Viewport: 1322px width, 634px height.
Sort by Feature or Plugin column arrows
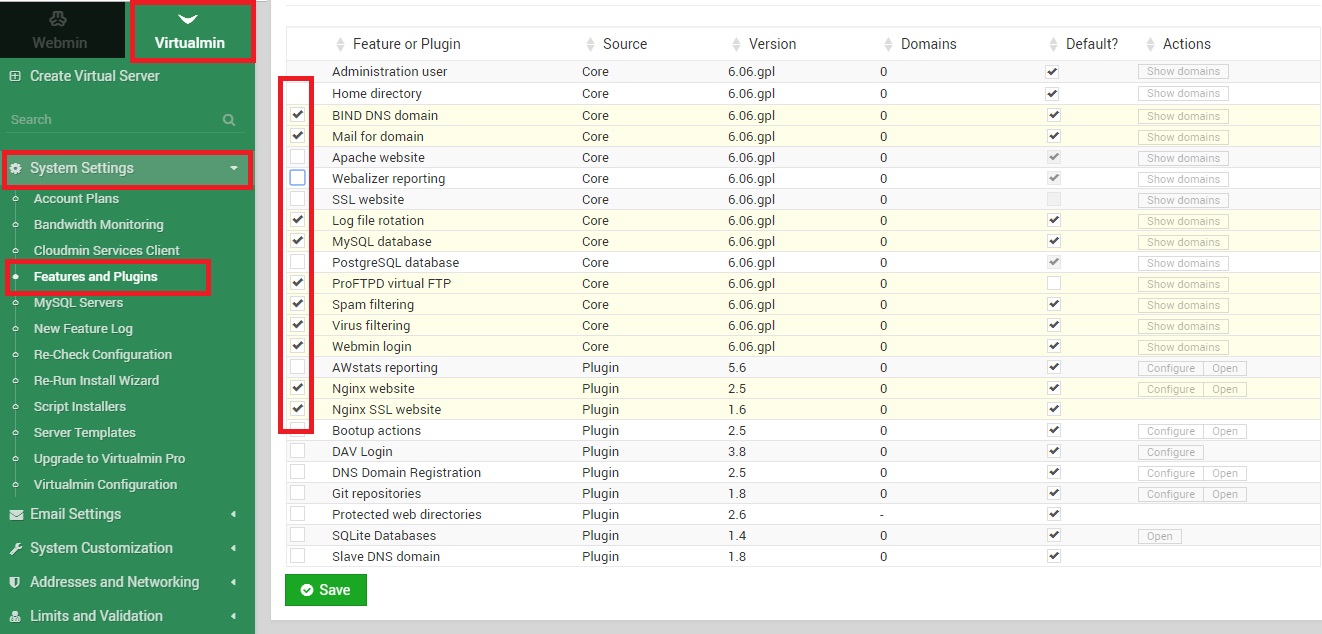pos(339,44)
